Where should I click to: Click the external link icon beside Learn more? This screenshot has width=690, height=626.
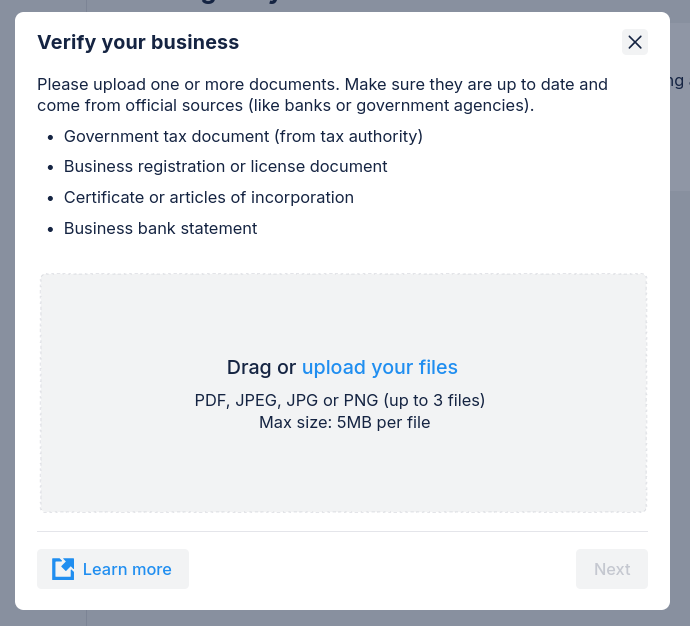click(x=63, y=569)
